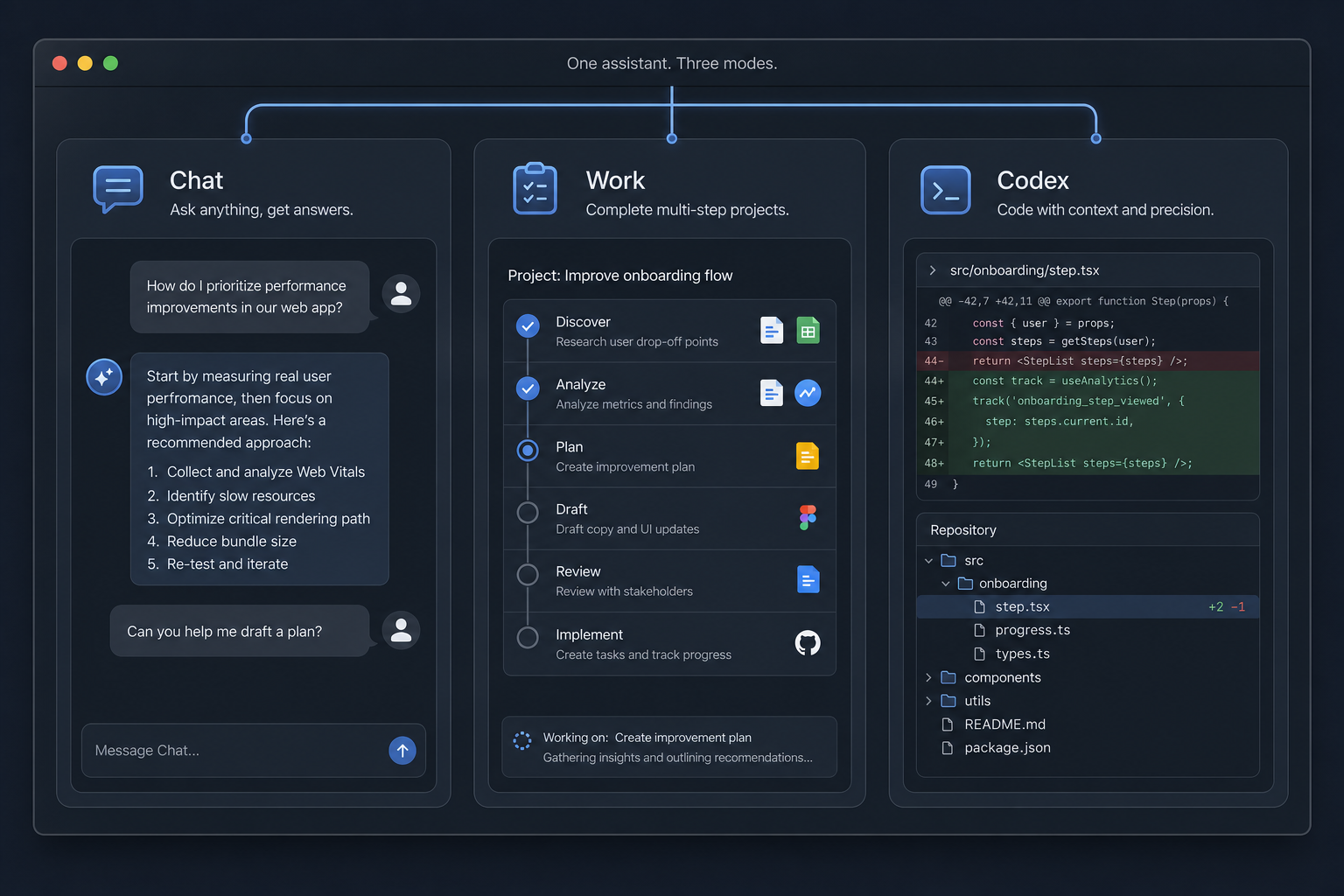Focus the Message Chat input field
Viewport: 1344px width, 896px height.
(254, 750)
